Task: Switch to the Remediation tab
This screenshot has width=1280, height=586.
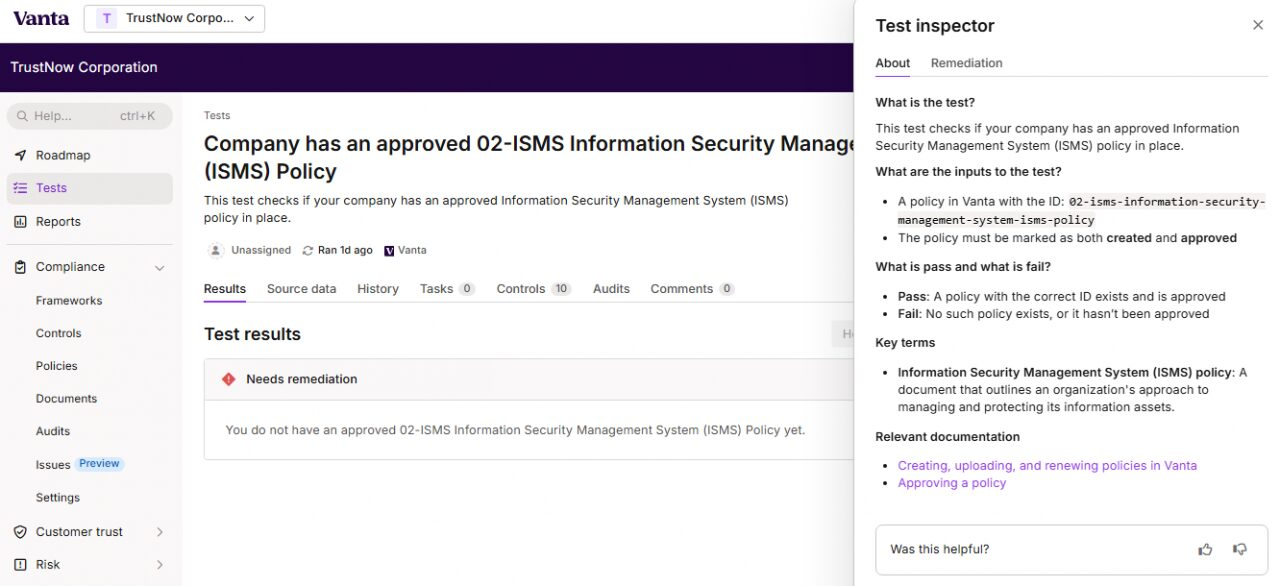Action: coord(966,63)
